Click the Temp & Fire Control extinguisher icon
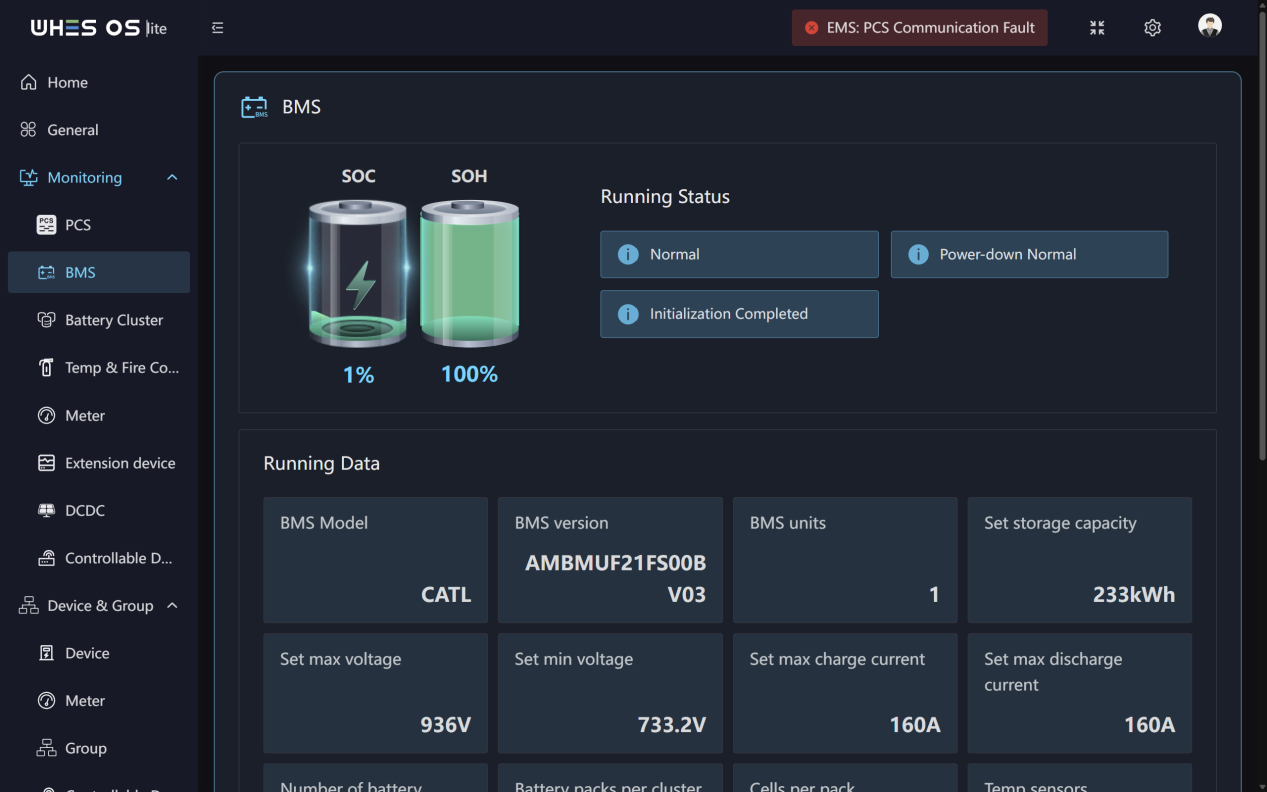 46,368
